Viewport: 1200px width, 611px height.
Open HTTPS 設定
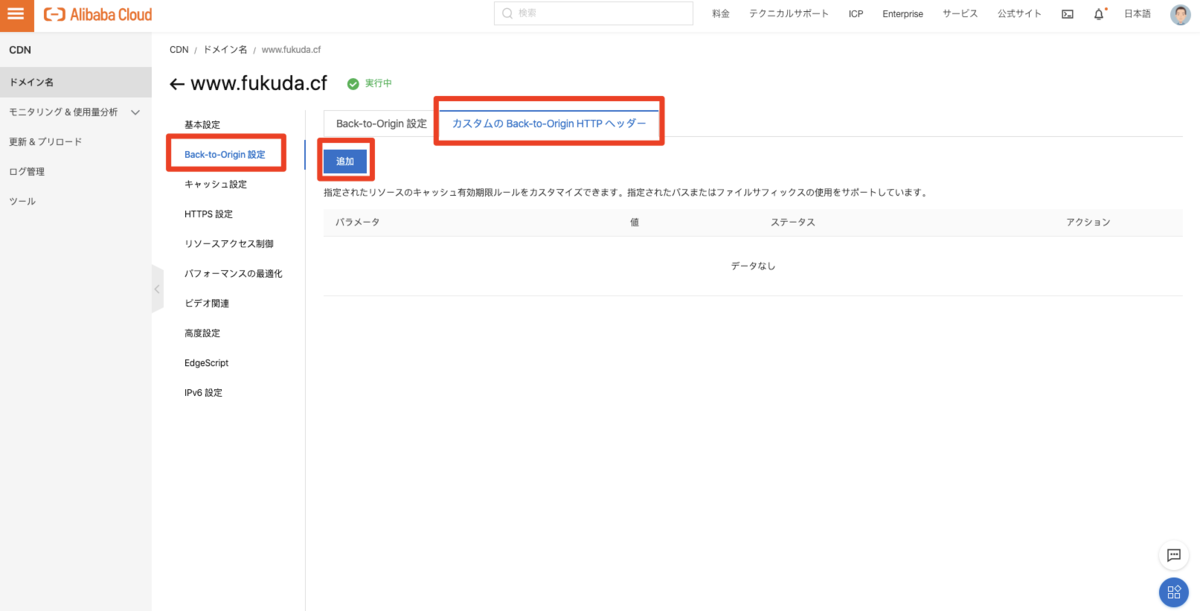(x=208, y=214)
